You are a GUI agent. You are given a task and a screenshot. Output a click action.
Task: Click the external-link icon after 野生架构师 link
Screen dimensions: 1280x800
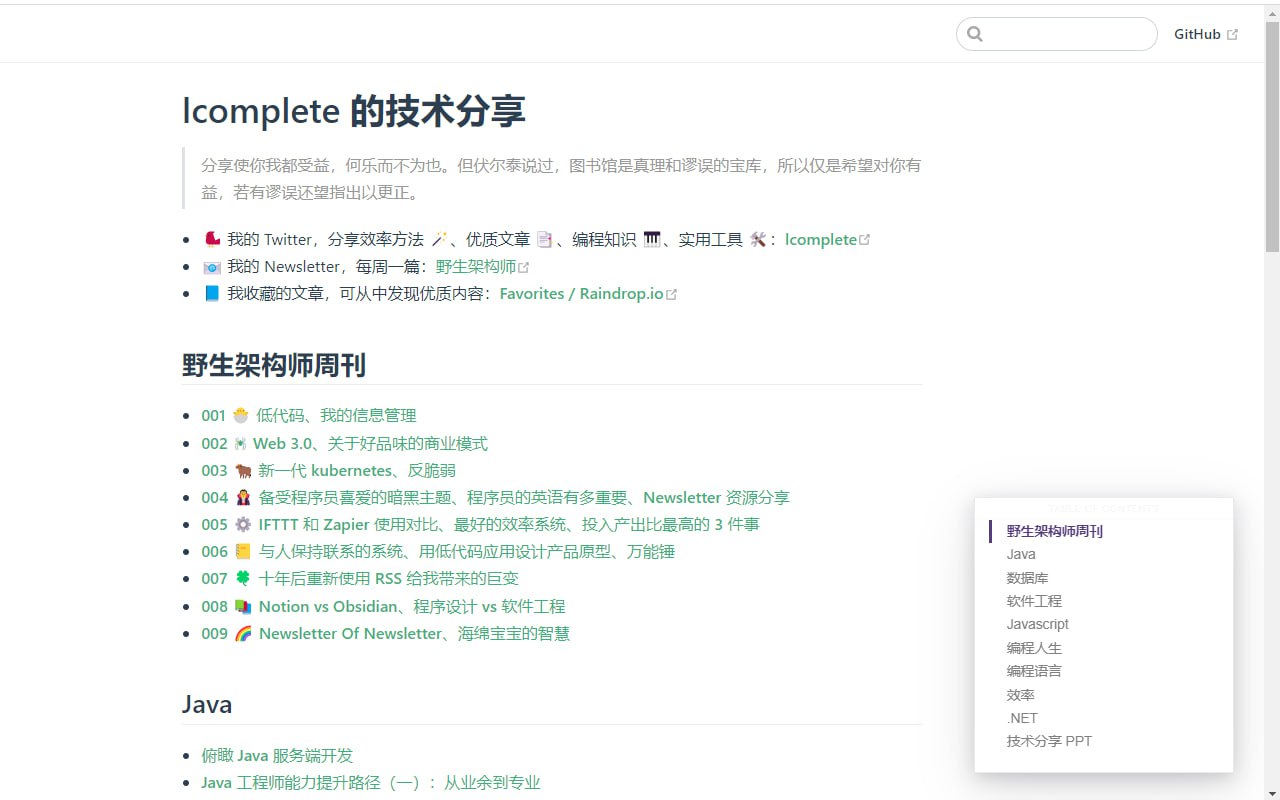pos(524,267)
